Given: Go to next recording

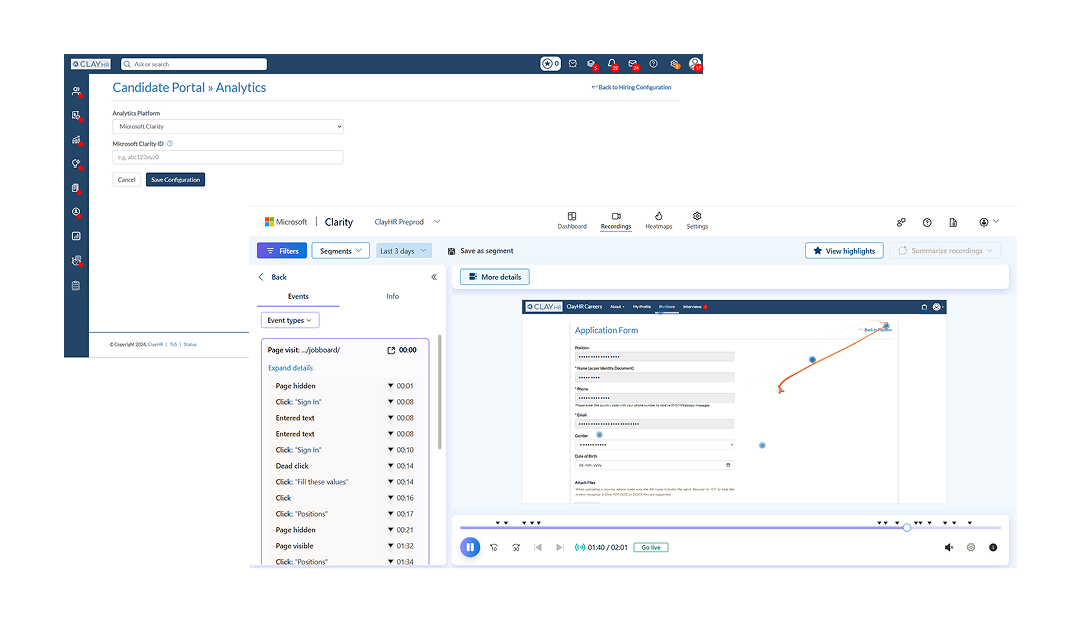Looking at the screenshot, I should (x=560, y=548).
